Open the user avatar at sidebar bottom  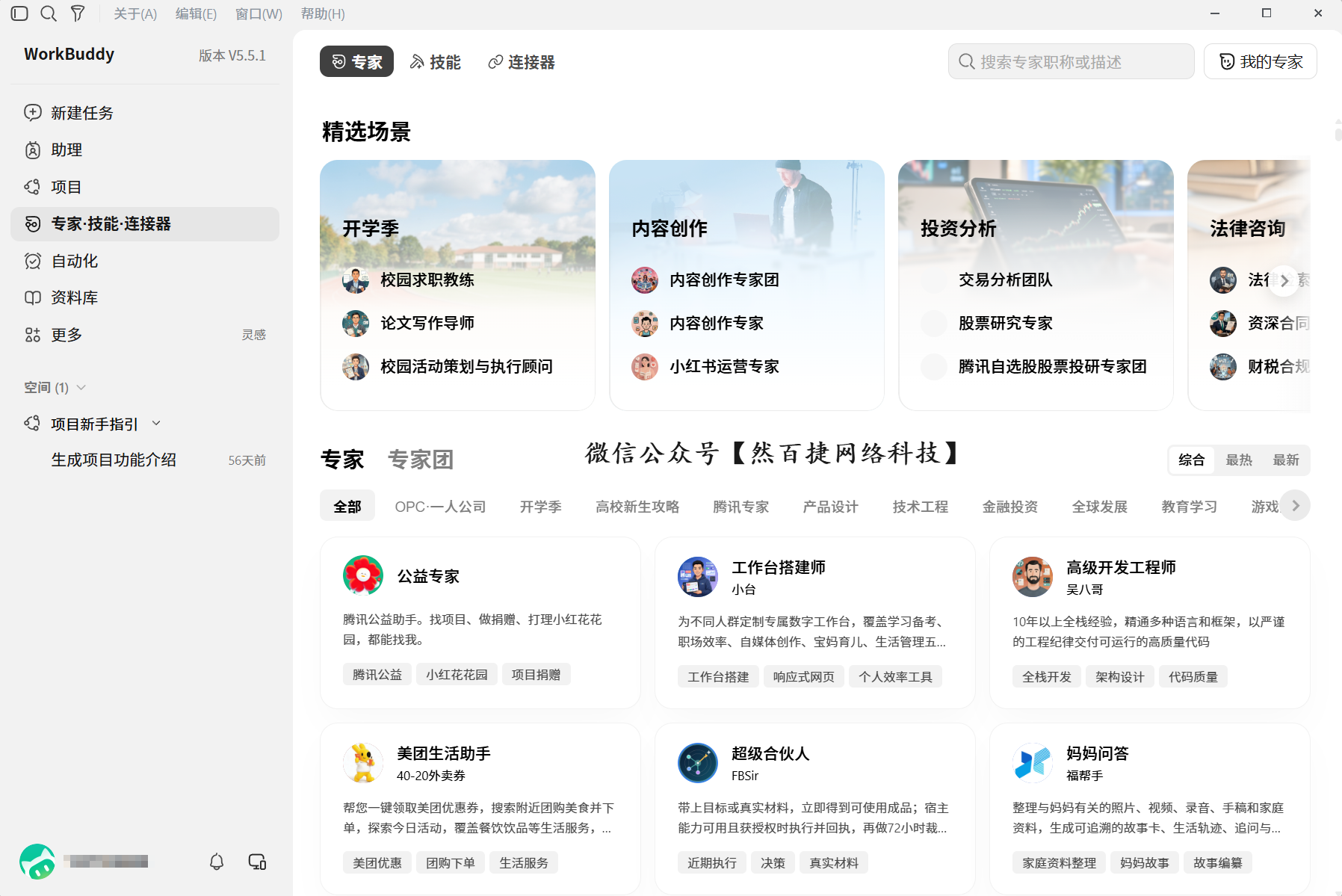click(37, 862)
